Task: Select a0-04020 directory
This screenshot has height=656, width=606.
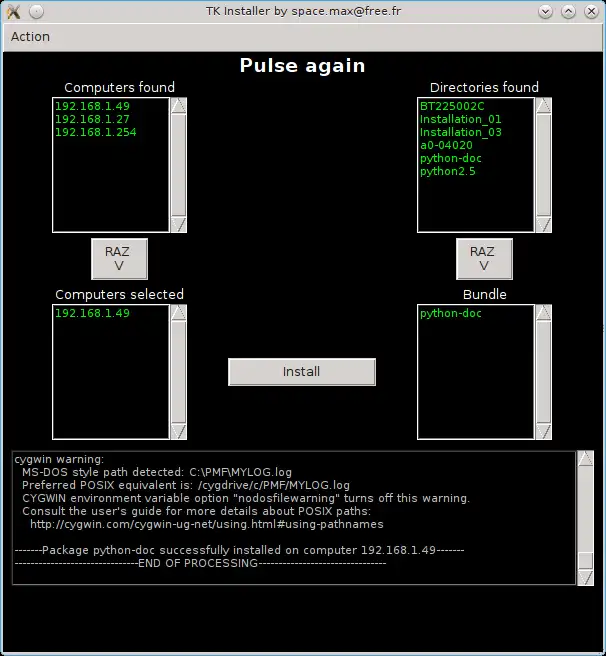Action: point(446,145)
